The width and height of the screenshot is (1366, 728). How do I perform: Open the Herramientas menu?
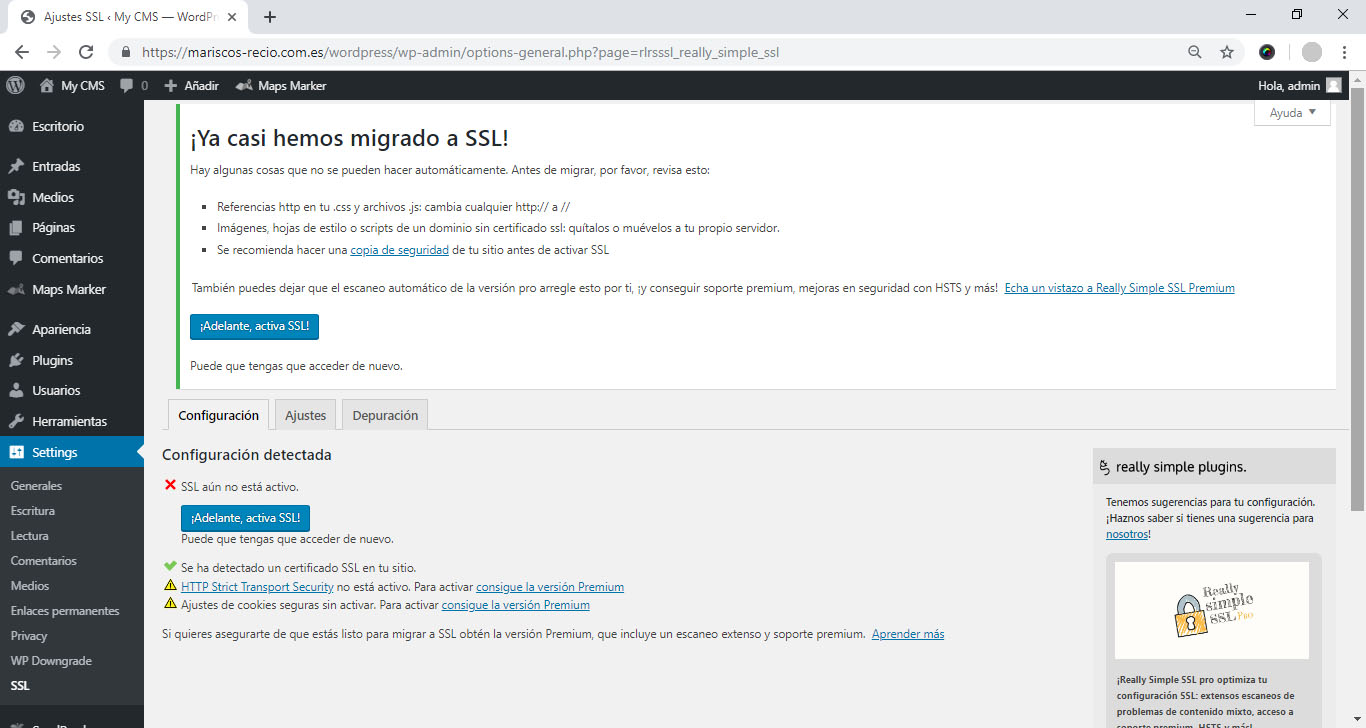click(x=72, y=422)
